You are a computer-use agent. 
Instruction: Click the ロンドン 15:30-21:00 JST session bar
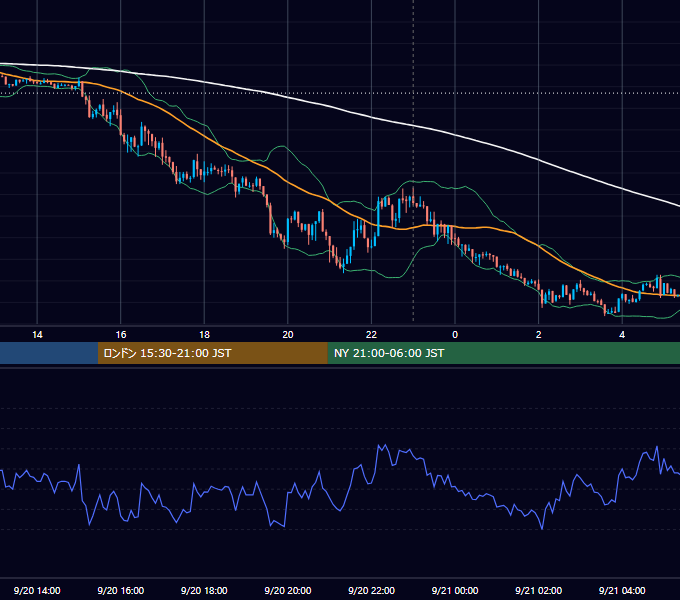click(212, 353)
